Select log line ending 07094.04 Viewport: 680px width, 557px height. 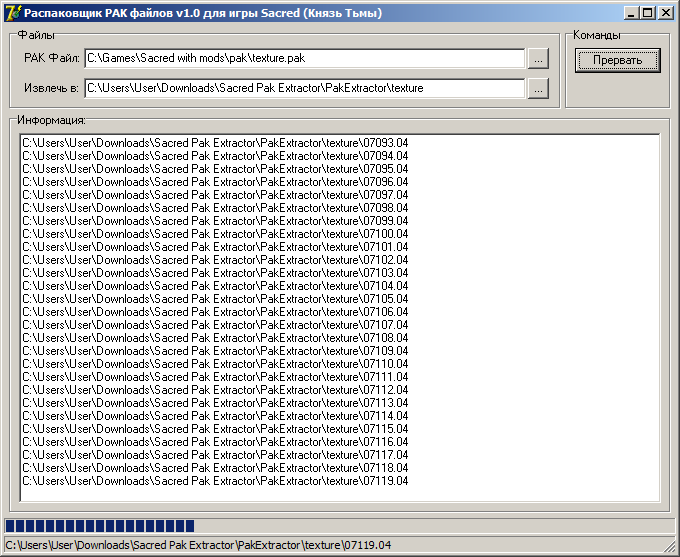(215, 156)
